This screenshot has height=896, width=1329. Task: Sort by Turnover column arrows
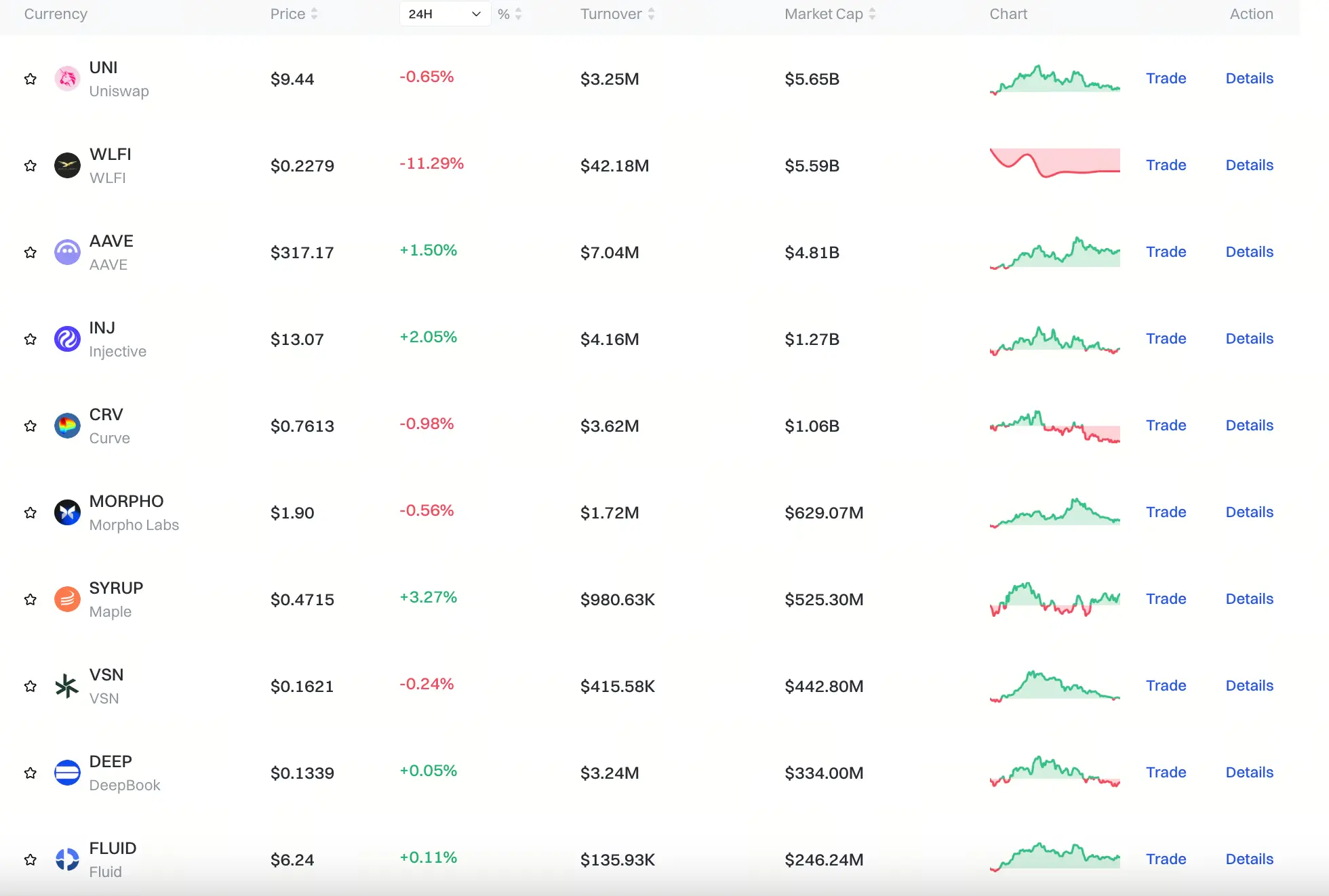(x=651, y=14)
